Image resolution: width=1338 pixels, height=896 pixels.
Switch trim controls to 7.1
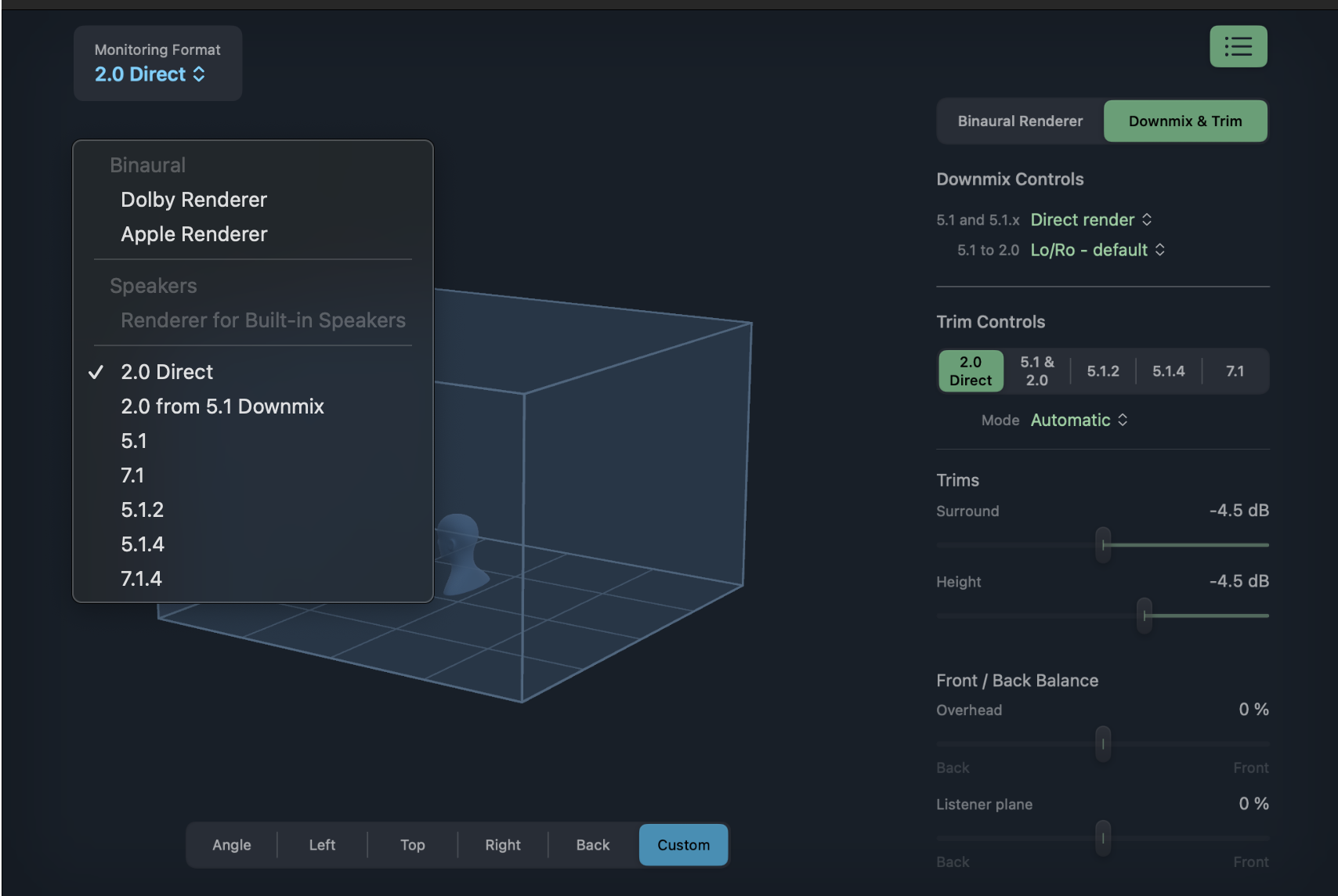(x=1235, y=371)
